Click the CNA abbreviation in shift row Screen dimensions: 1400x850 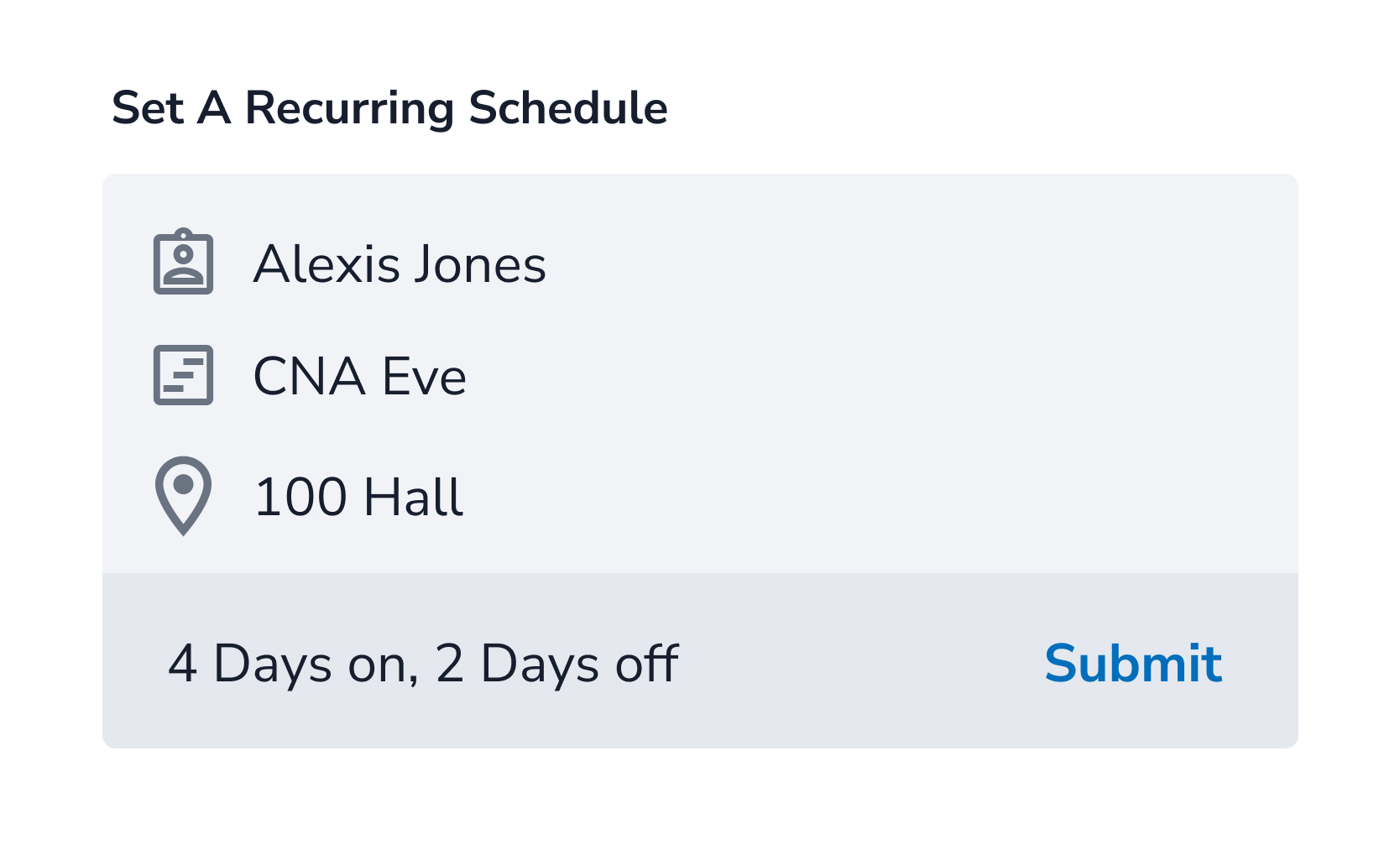[309, 377]
